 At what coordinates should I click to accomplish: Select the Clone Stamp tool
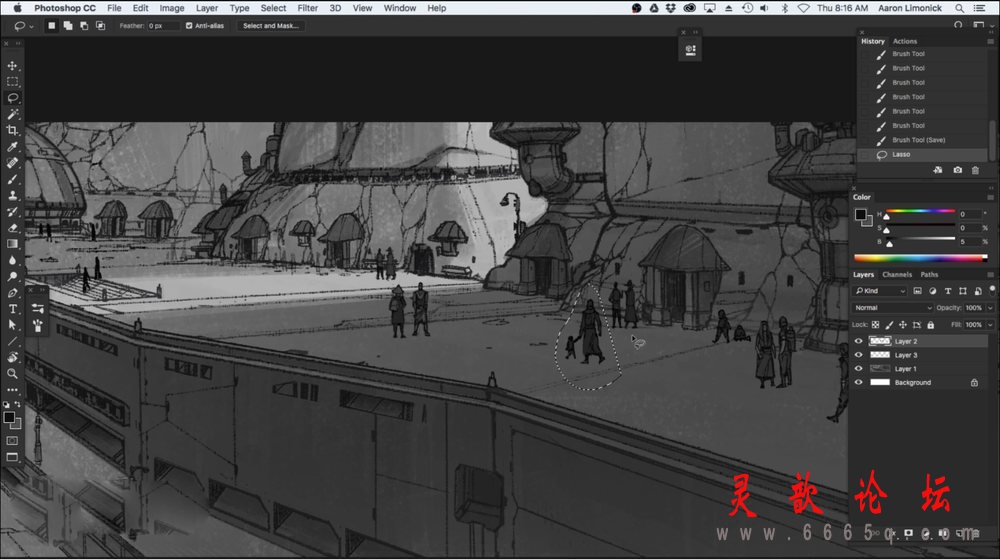12,195
